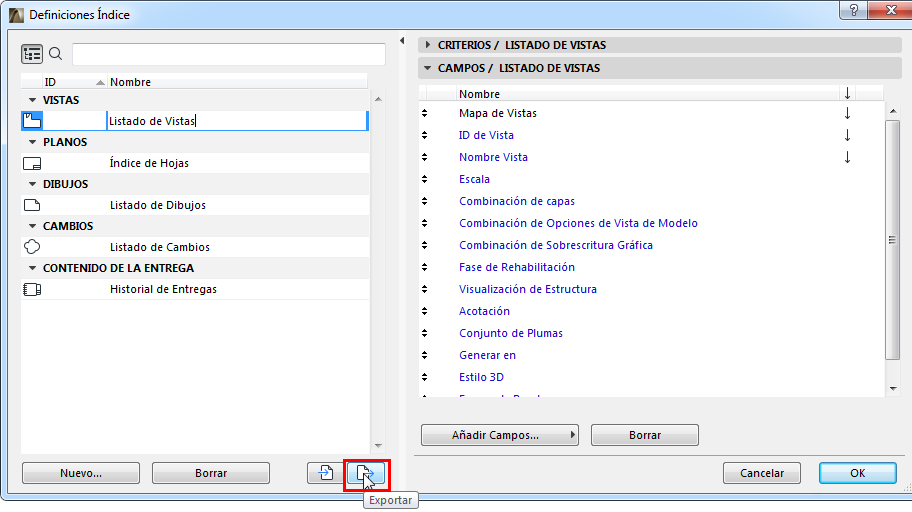Screen dimensions: 912x512
Task: Click the Nuevo... button
Action: click(81, 473)
